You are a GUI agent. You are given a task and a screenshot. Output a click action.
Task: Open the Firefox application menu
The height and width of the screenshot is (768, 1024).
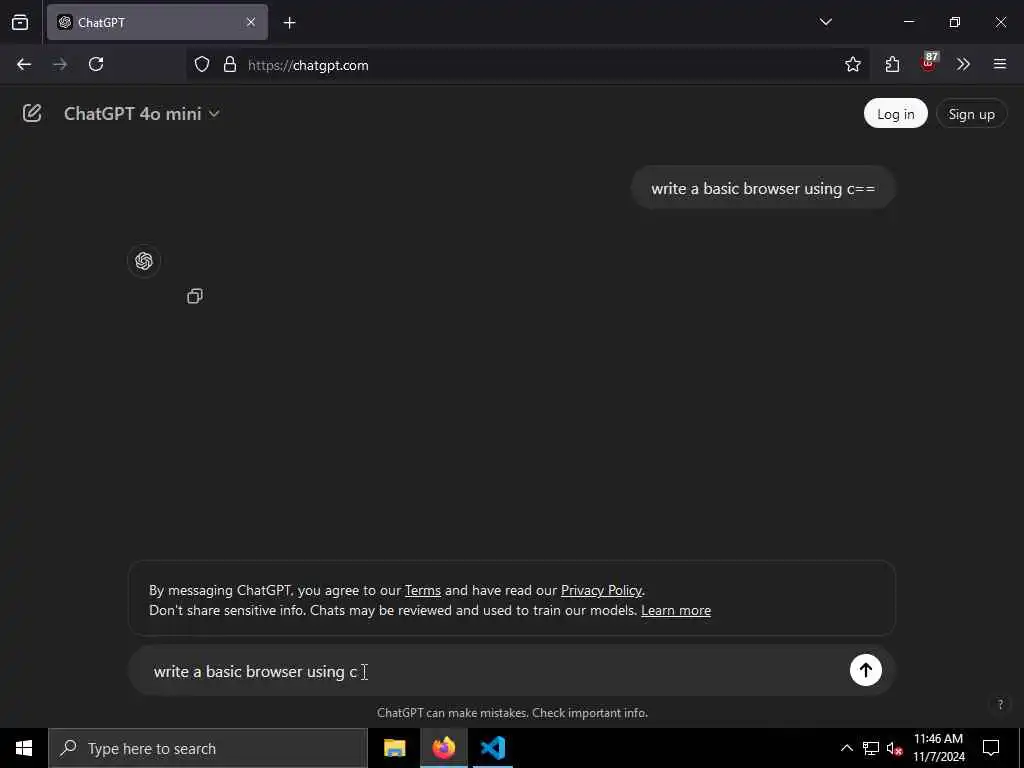[x=999, y=64]
